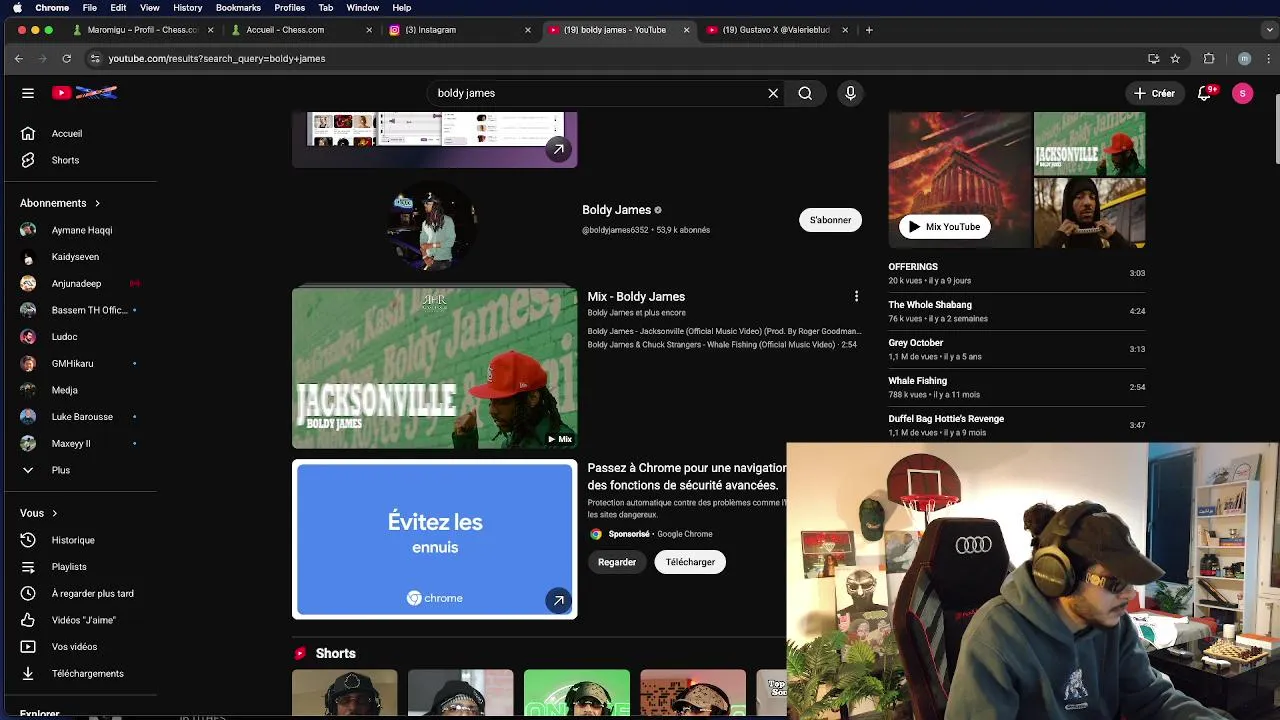Click the Télécharger ad button
Image resolution: width=1280 pixels, height=720 pixels.
[690, 562]
